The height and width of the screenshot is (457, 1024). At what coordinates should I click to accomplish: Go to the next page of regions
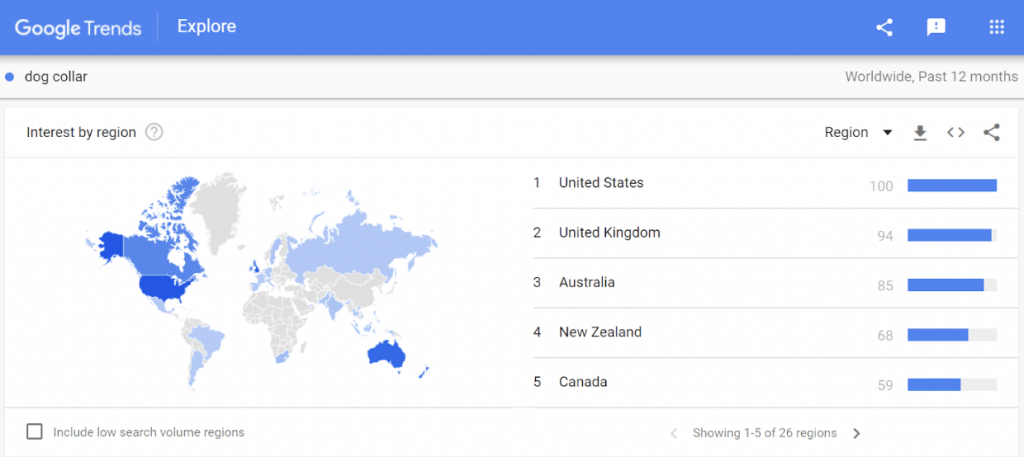pos(857,433)
